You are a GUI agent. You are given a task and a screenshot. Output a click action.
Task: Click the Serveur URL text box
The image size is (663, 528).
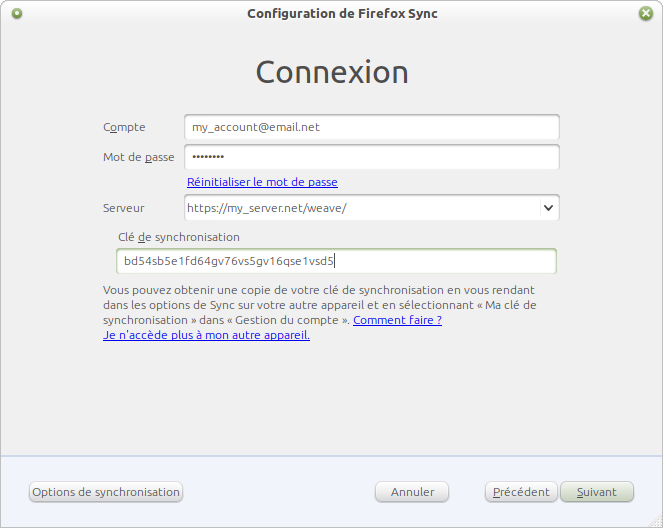(360, 208)
